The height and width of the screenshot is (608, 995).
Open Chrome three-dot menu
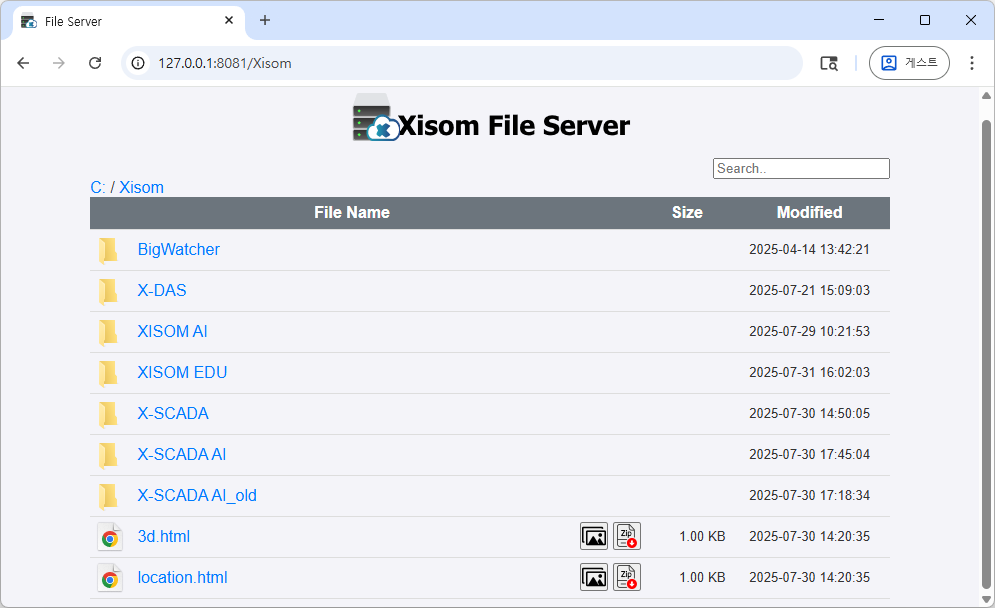coord(972,63)
